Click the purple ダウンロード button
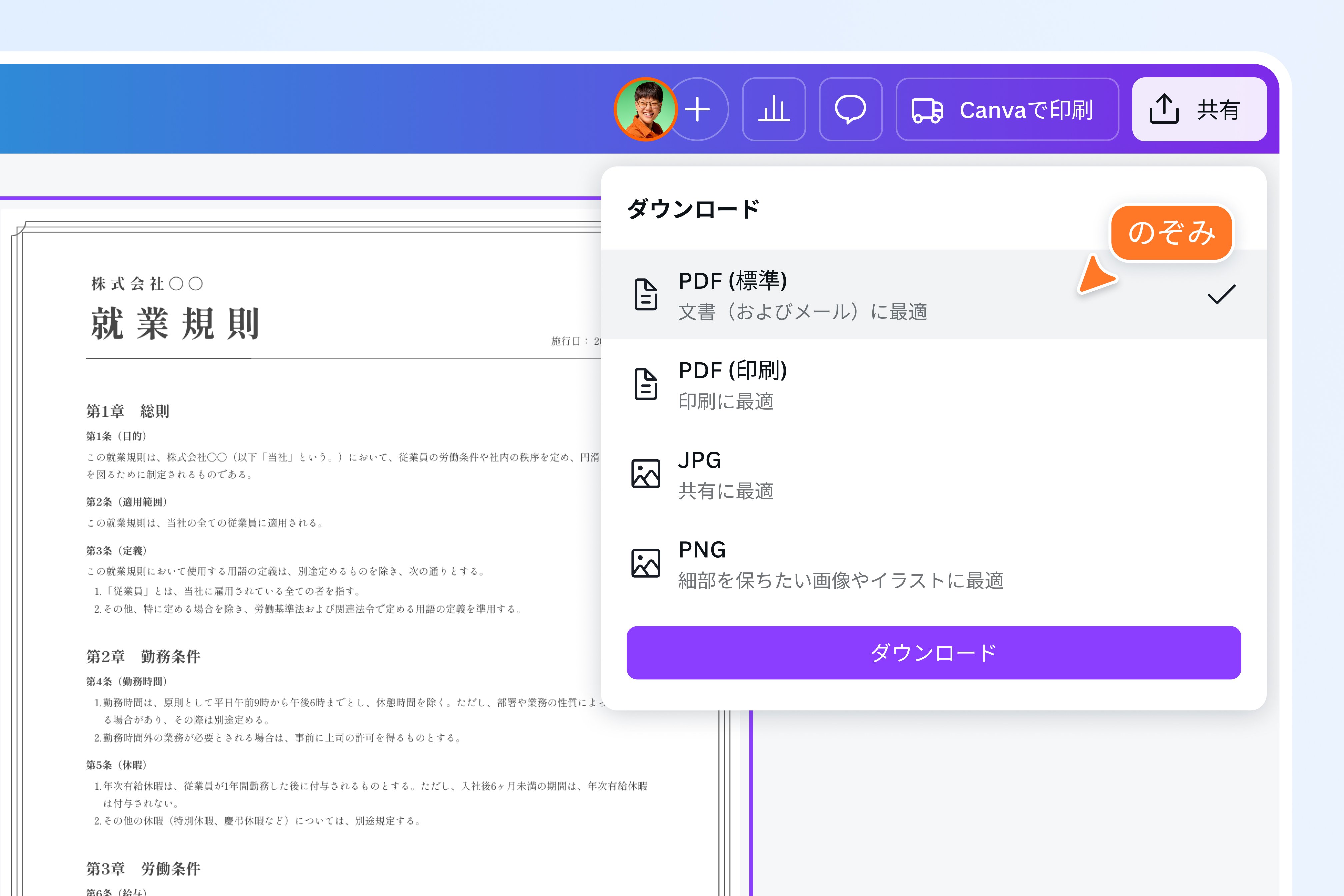Screen dimensions: 1344x896 pos(934,653)
